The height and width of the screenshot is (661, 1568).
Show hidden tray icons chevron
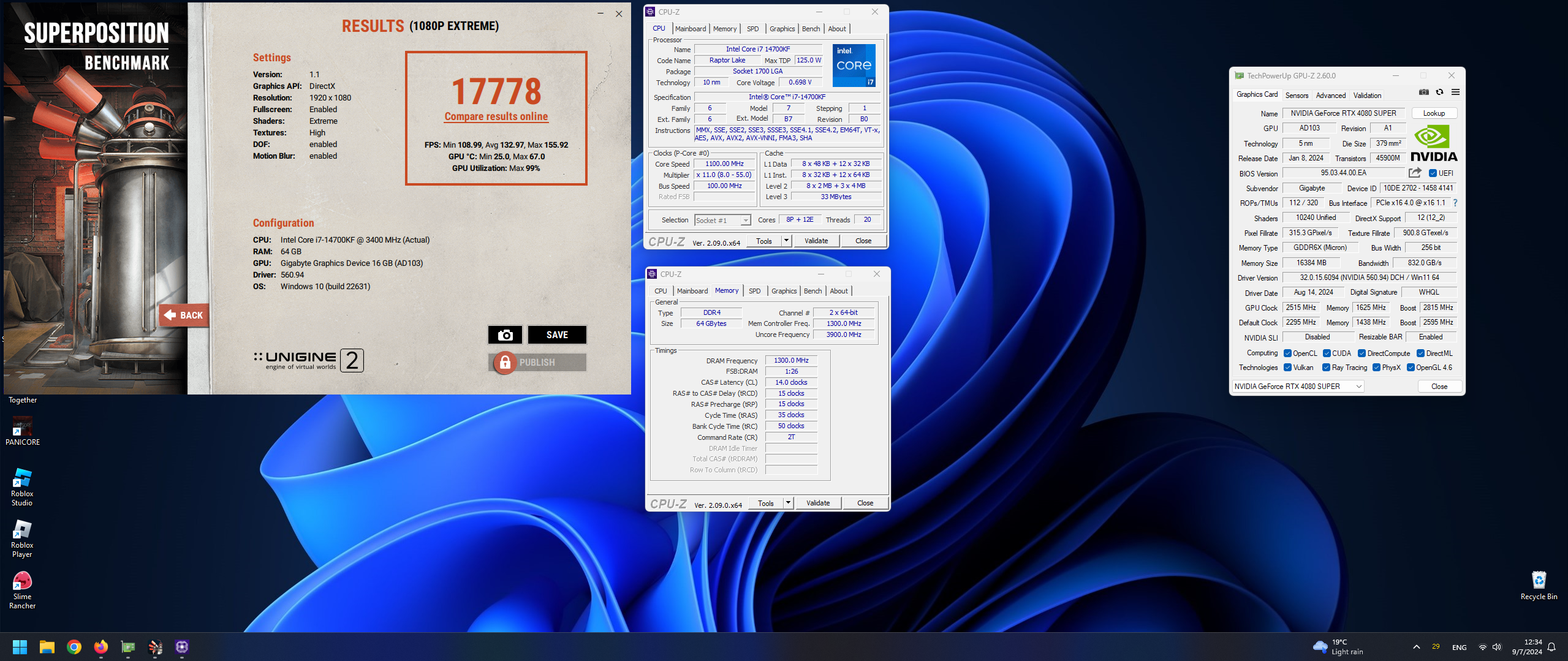(x=1417, y=647)
